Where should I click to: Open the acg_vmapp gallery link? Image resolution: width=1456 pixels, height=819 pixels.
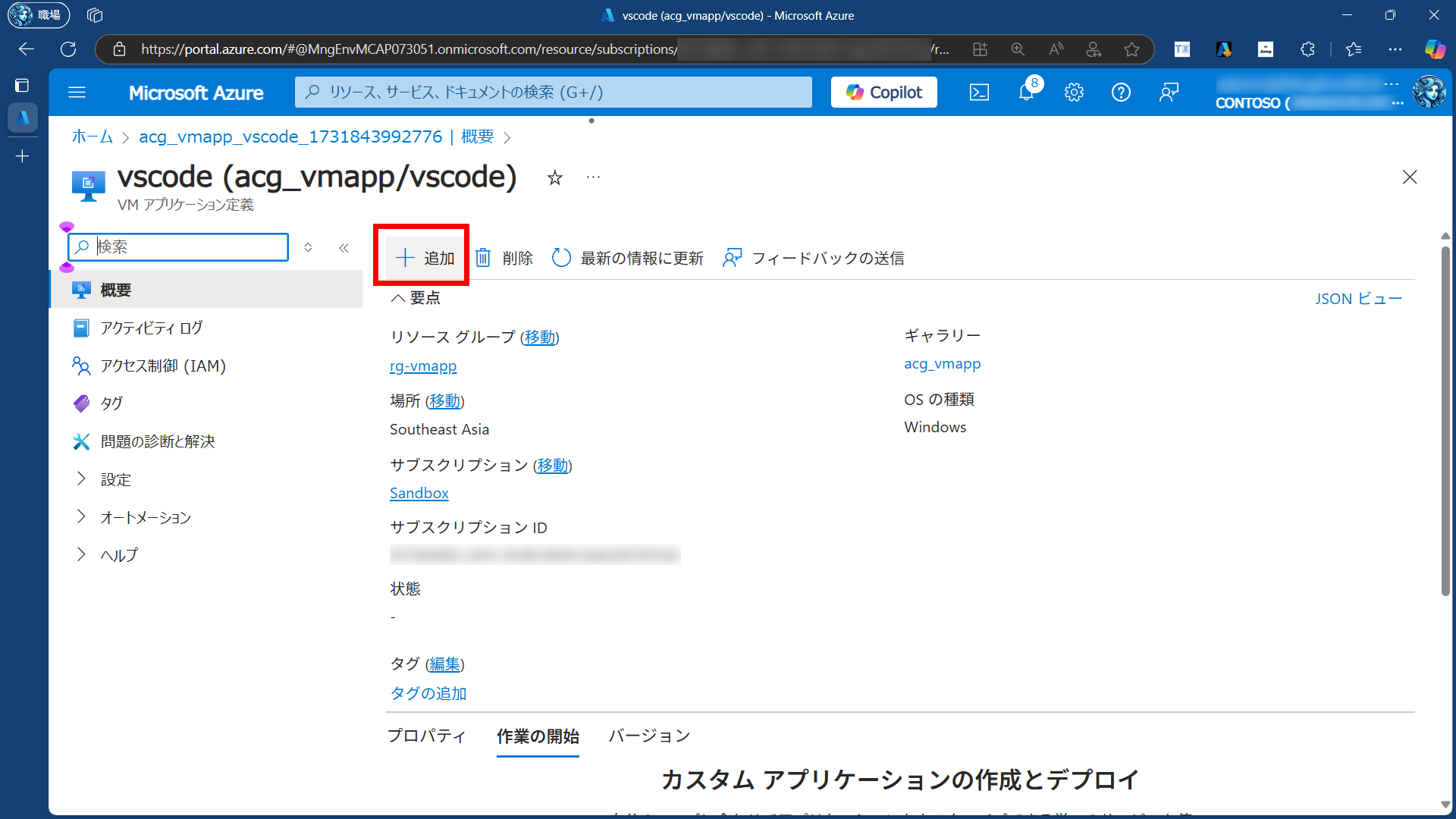[942, 364]
